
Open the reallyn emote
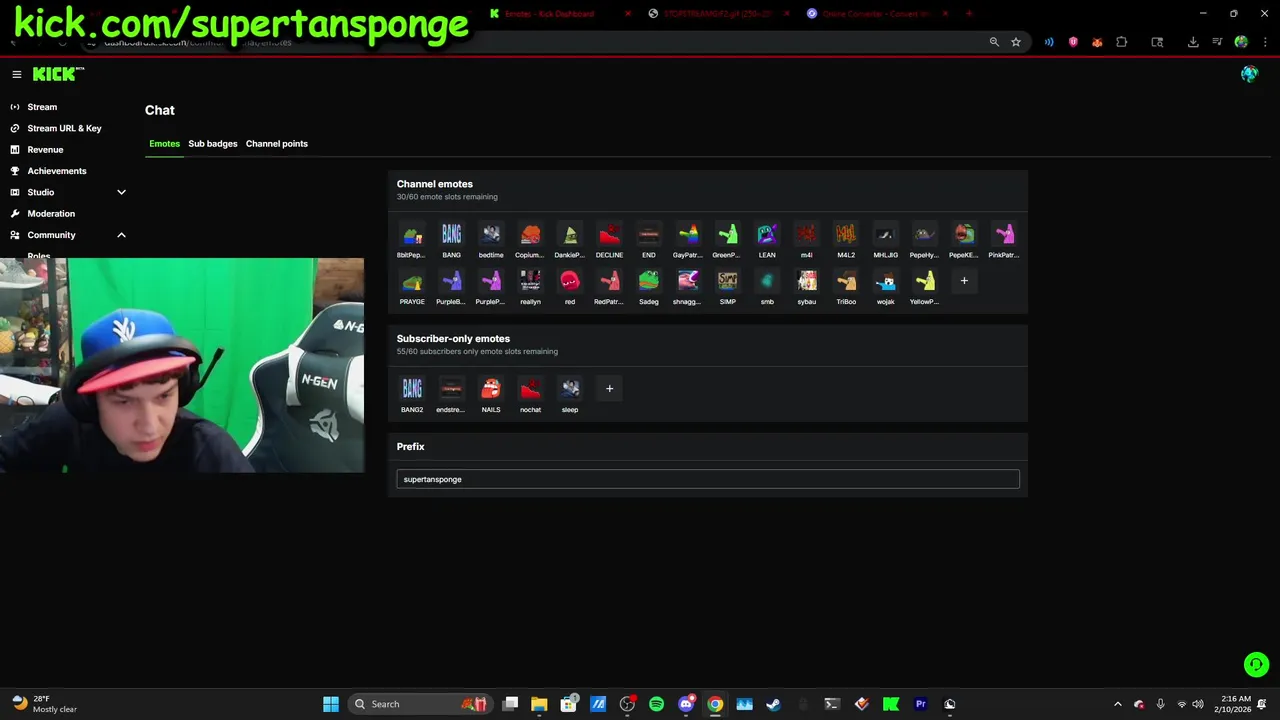[530, 281]
